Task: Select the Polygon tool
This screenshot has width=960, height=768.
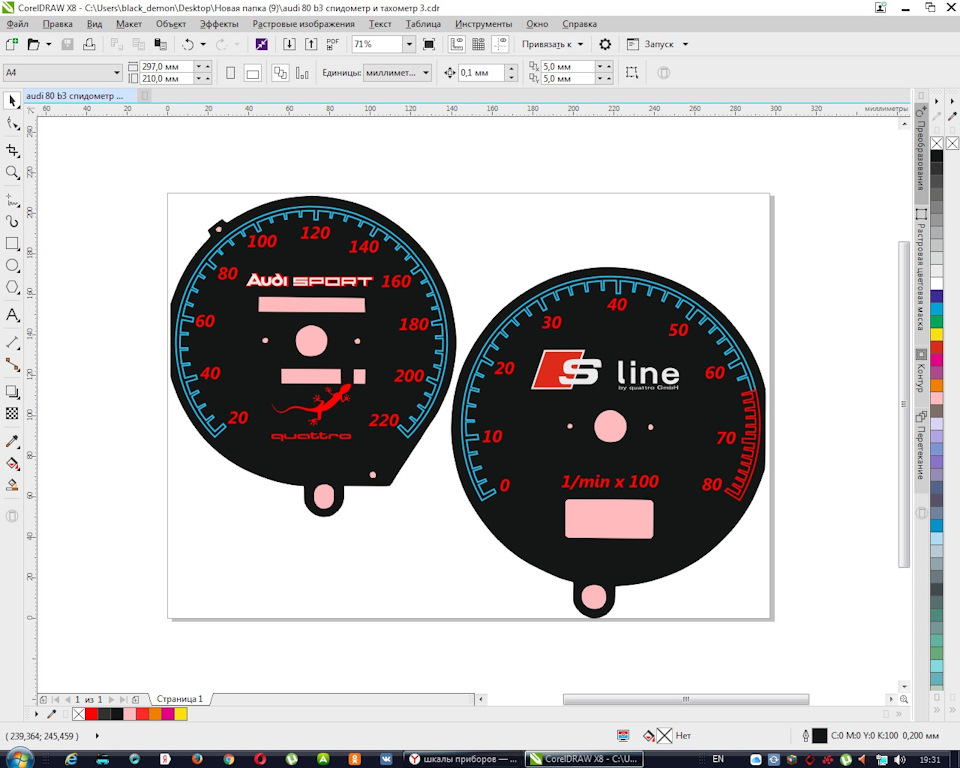Action: (x=12, y=287)
